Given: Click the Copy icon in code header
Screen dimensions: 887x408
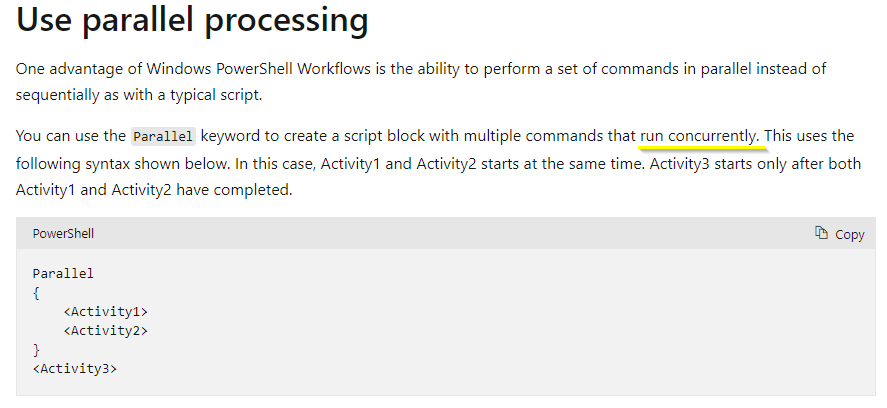Looking at the screenshot, I should [821, 233].
